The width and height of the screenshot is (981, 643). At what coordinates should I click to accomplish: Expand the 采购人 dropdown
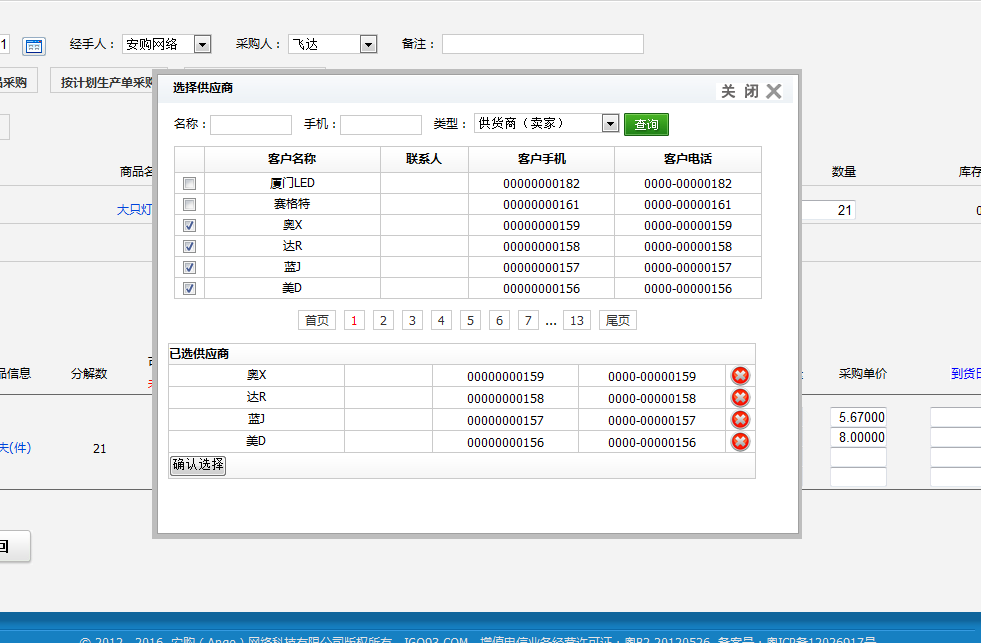[368, 44]
